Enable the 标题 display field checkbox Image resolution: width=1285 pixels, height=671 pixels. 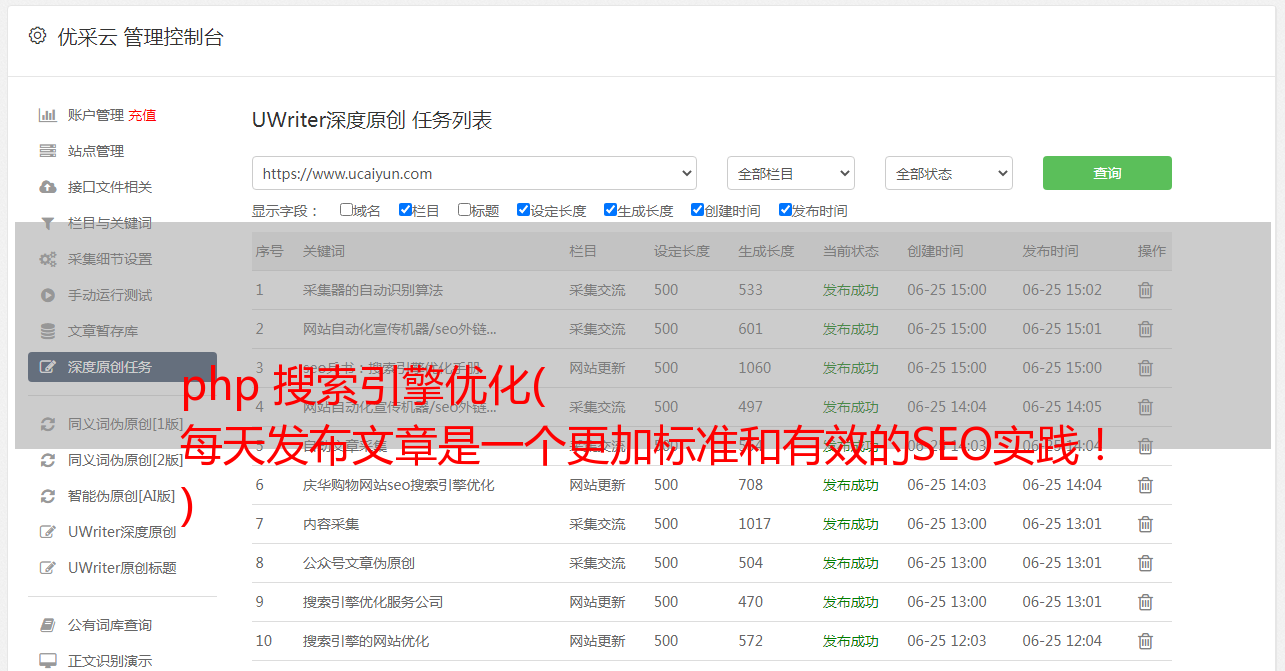464,210
